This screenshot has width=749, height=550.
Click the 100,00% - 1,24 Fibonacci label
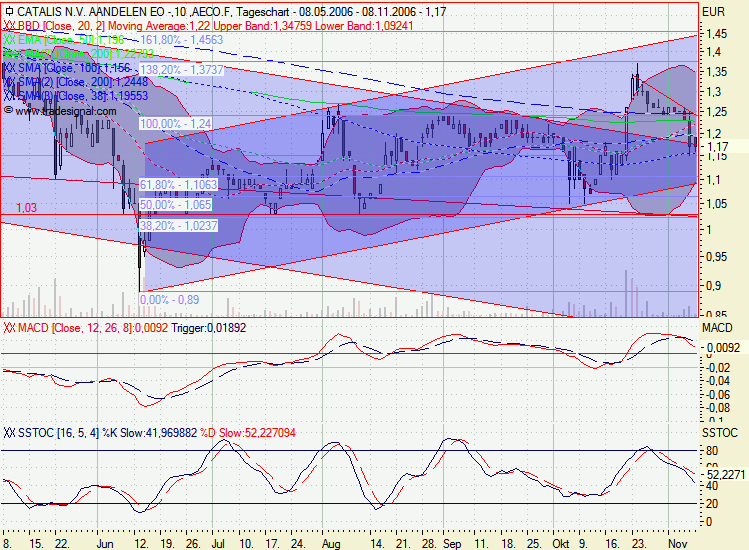[176, 123]
